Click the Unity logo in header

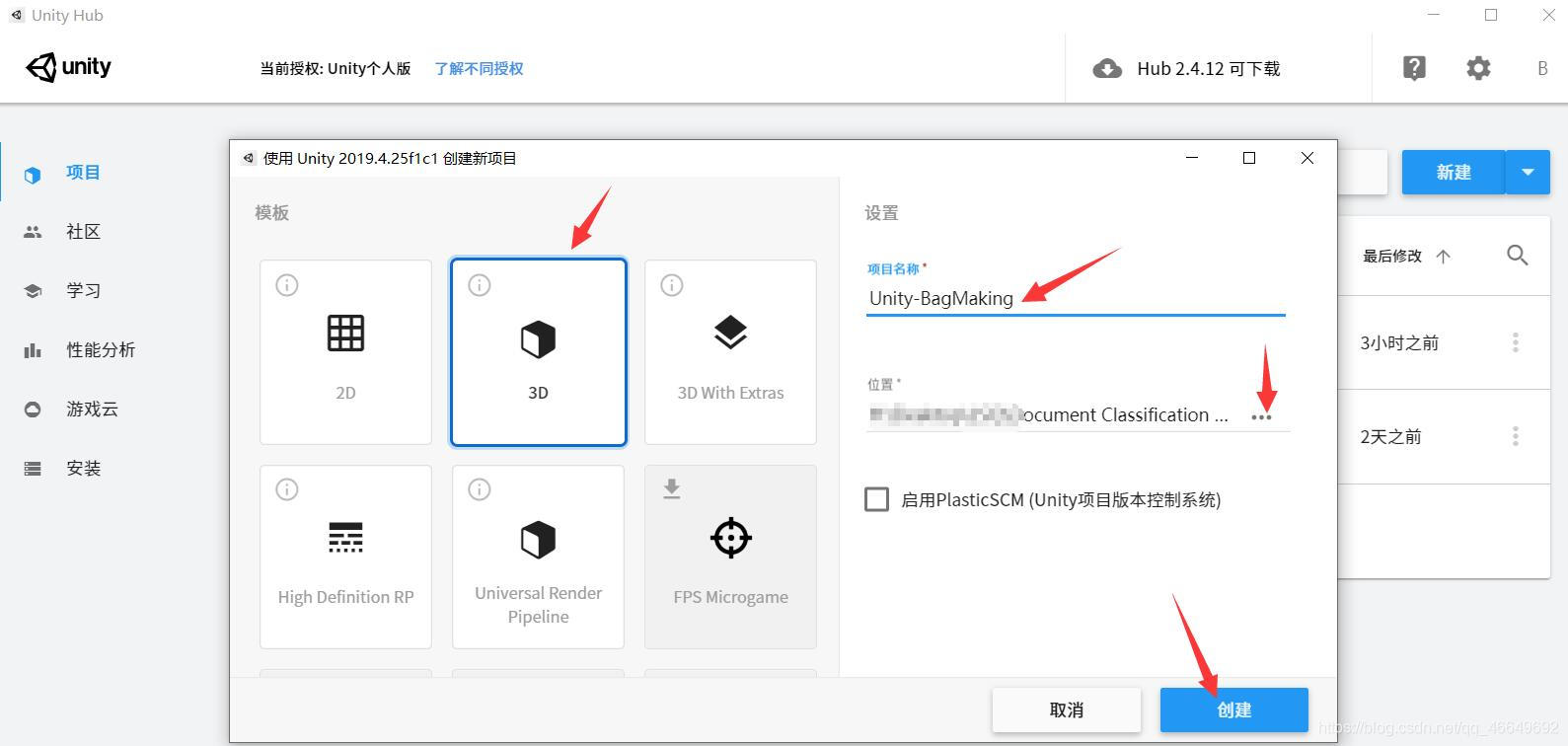click(x=68, y=67)
